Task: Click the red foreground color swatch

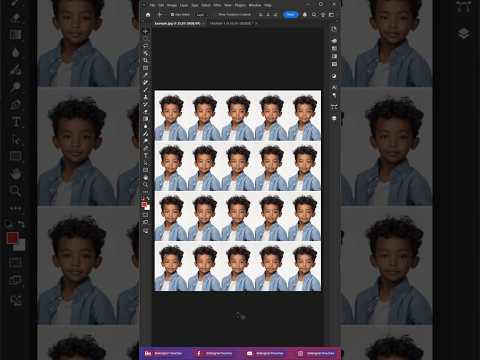Action: 144,205
